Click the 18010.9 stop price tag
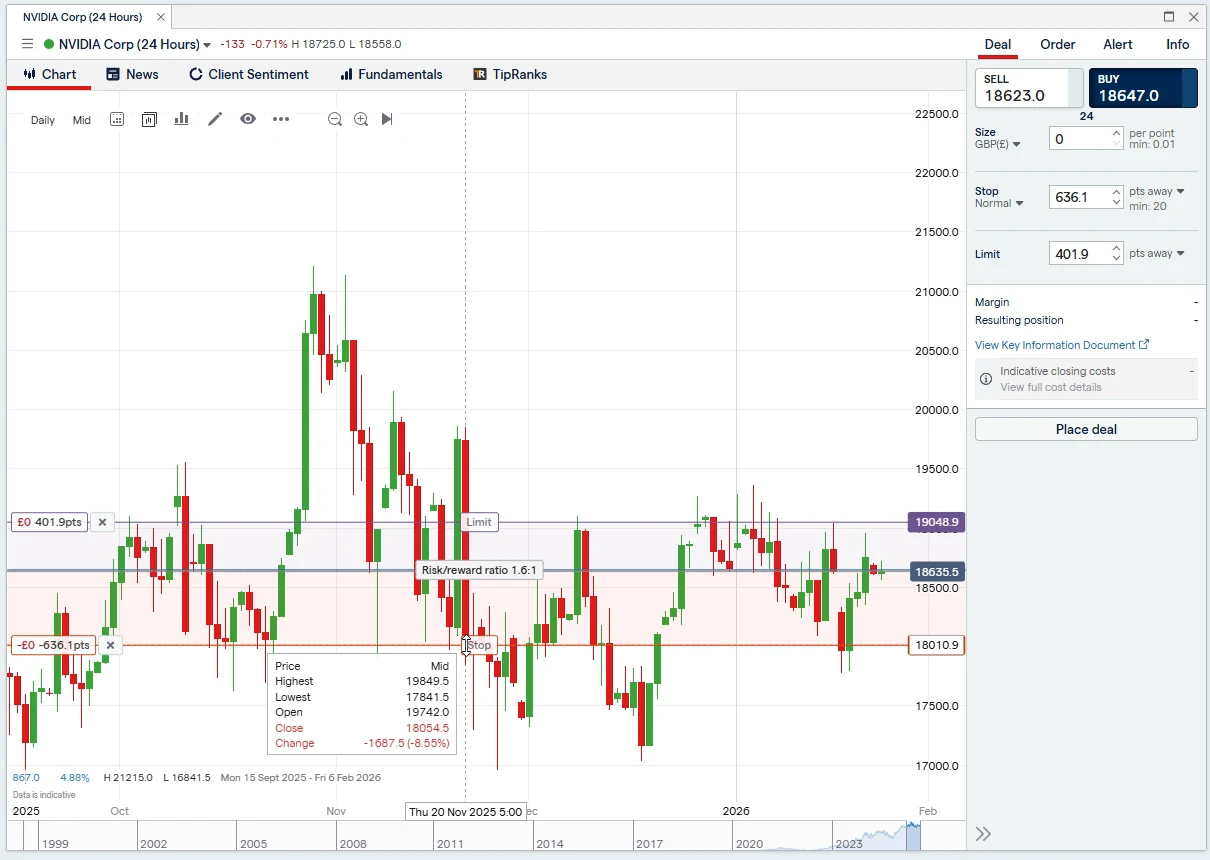 point(936,645)
